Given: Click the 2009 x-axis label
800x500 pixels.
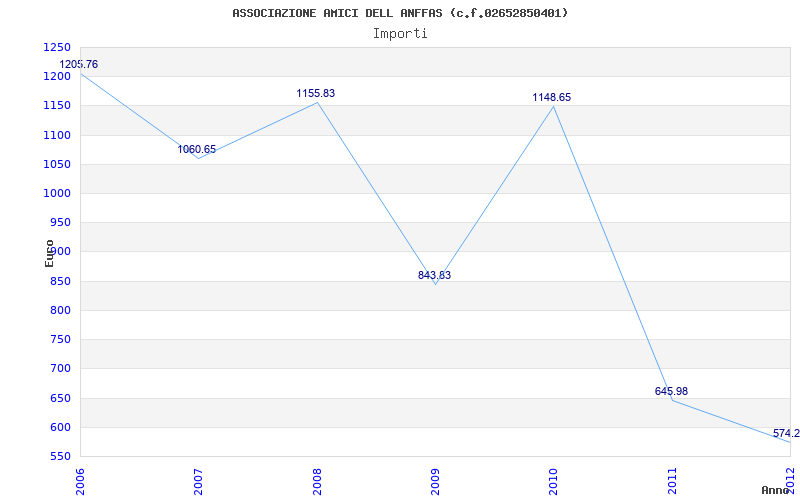Looking at the screenshot, I should [435, 482].
